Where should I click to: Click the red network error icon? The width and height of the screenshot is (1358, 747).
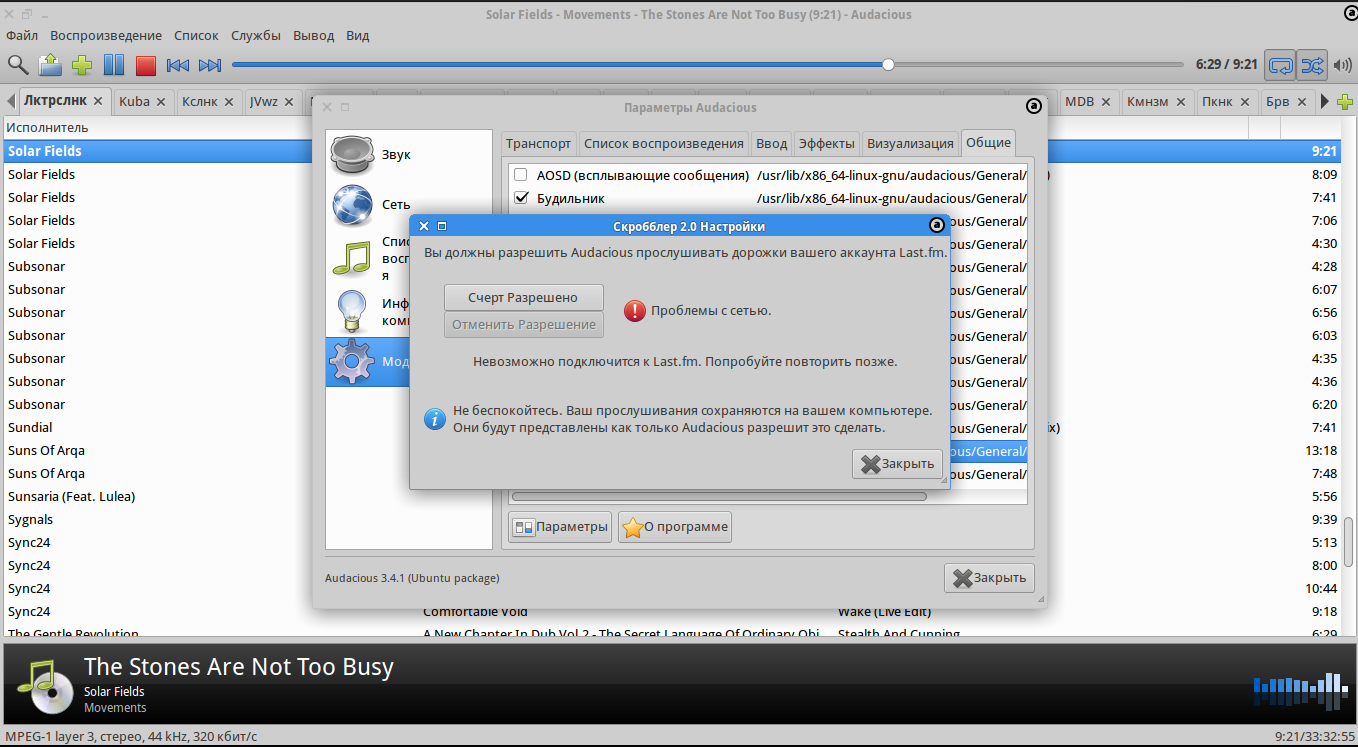[x=635, y=311]
